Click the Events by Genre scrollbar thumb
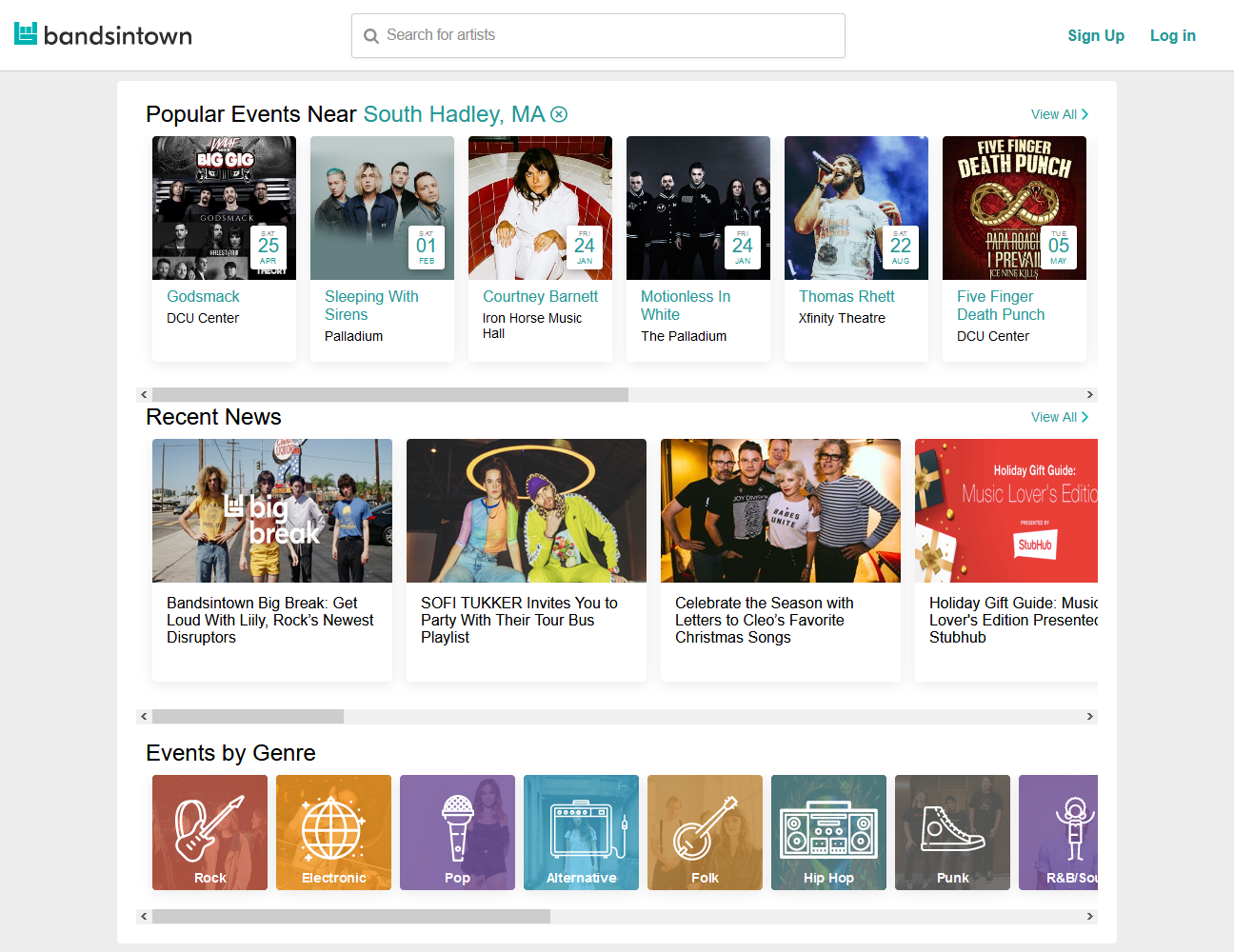 pos(351,916)
